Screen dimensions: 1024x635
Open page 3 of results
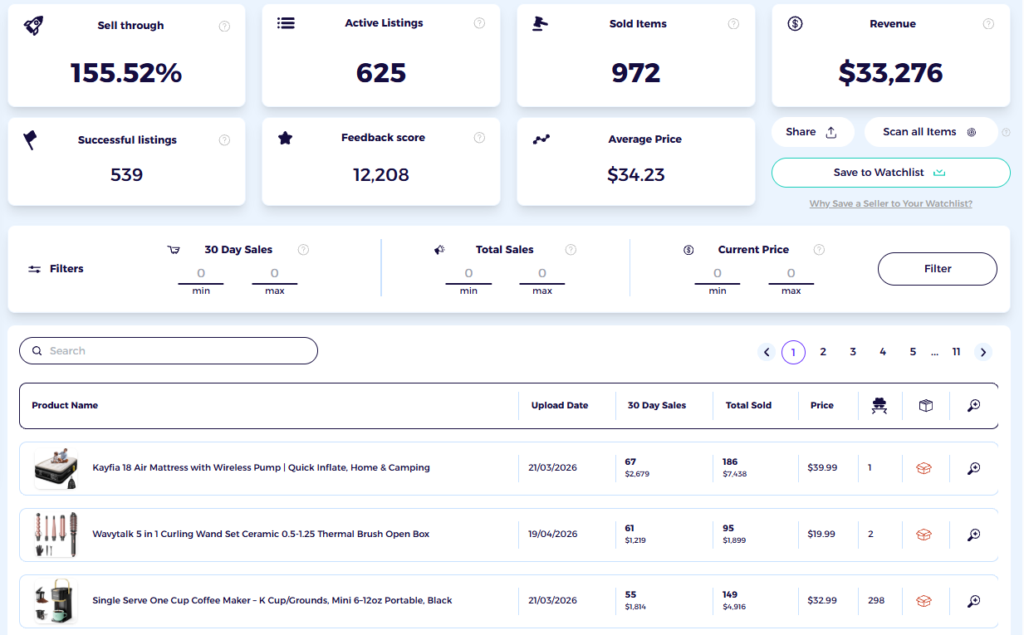(853, 352)
